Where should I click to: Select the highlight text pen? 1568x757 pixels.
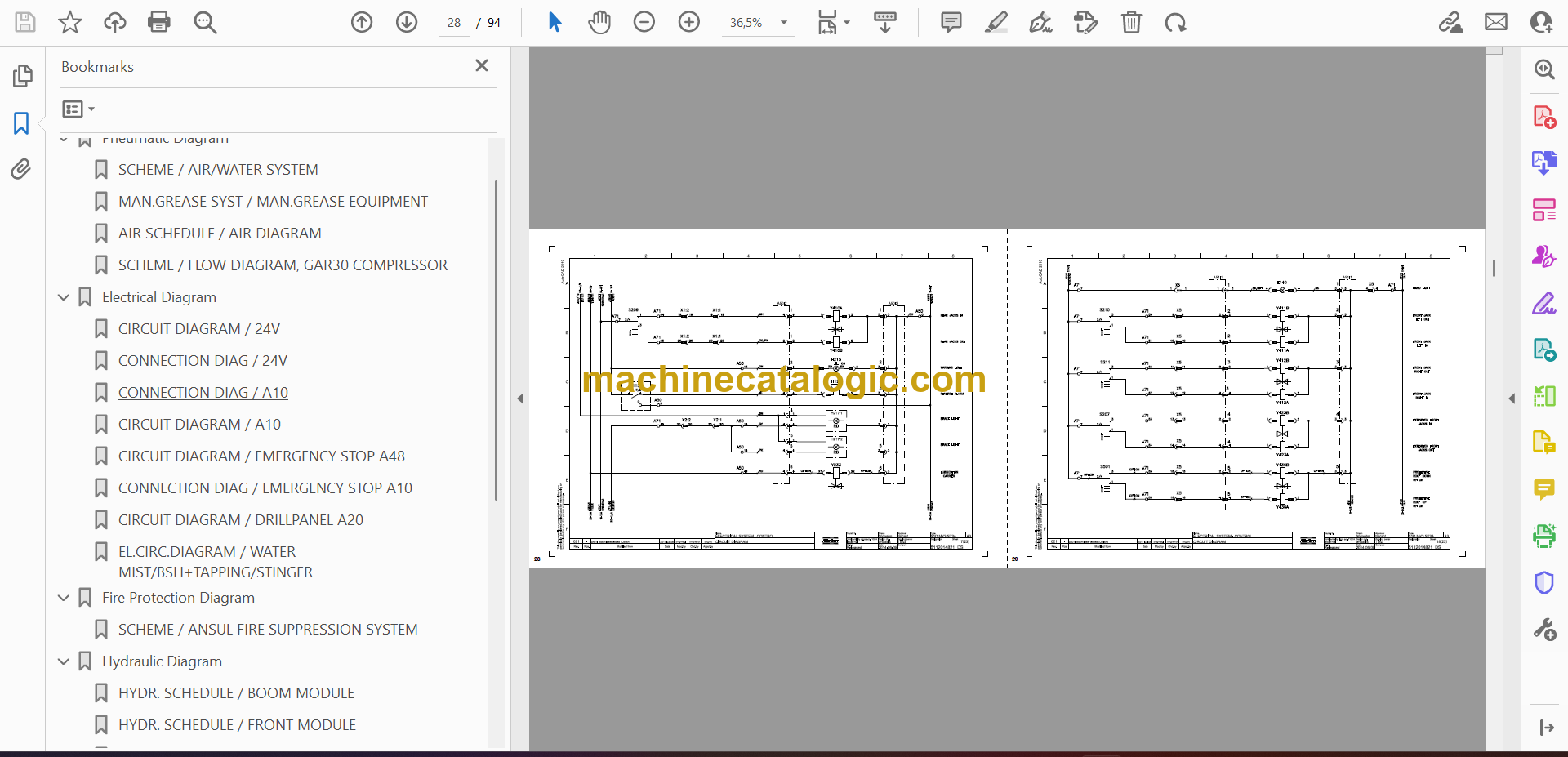(x=996, y=22)
